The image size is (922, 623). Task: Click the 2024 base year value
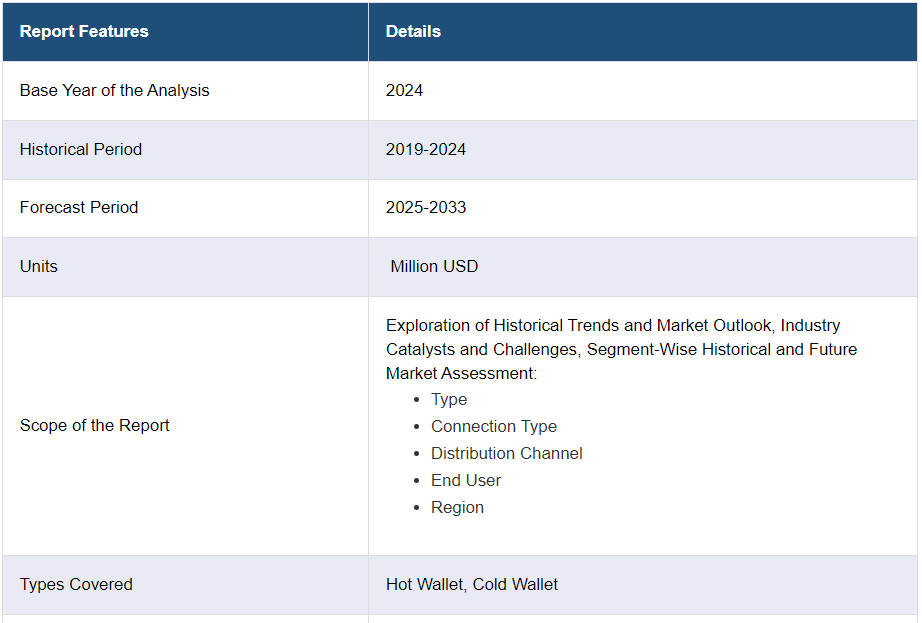coord(404,90)
